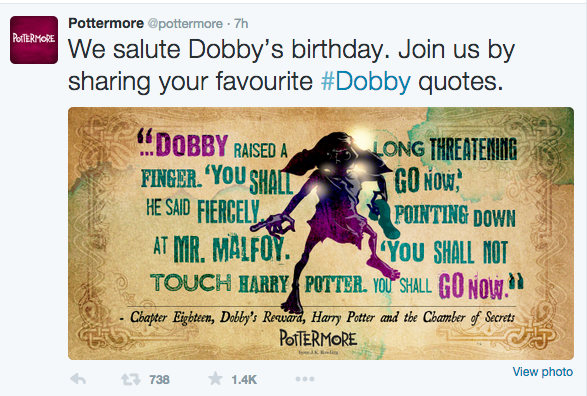
Task: Click the purple DOBBY word in the image
Action: [192, 145]
